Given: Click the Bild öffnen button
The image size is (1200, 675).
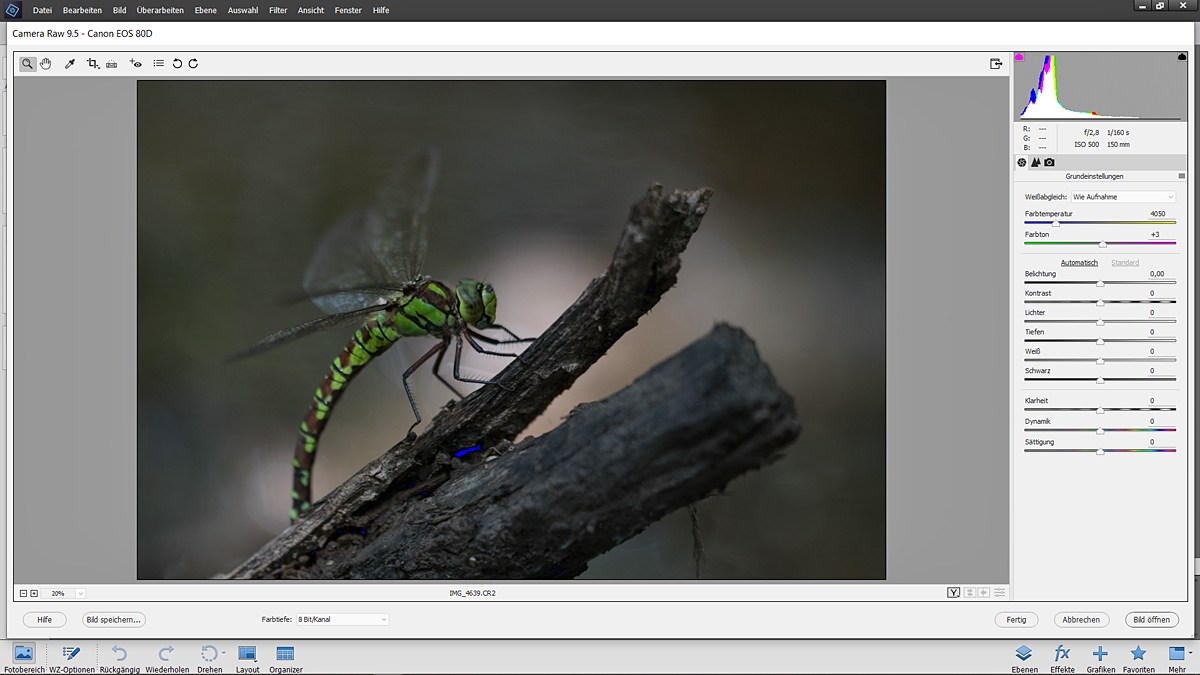Looking at the screenshot, I should [1151, 620].
